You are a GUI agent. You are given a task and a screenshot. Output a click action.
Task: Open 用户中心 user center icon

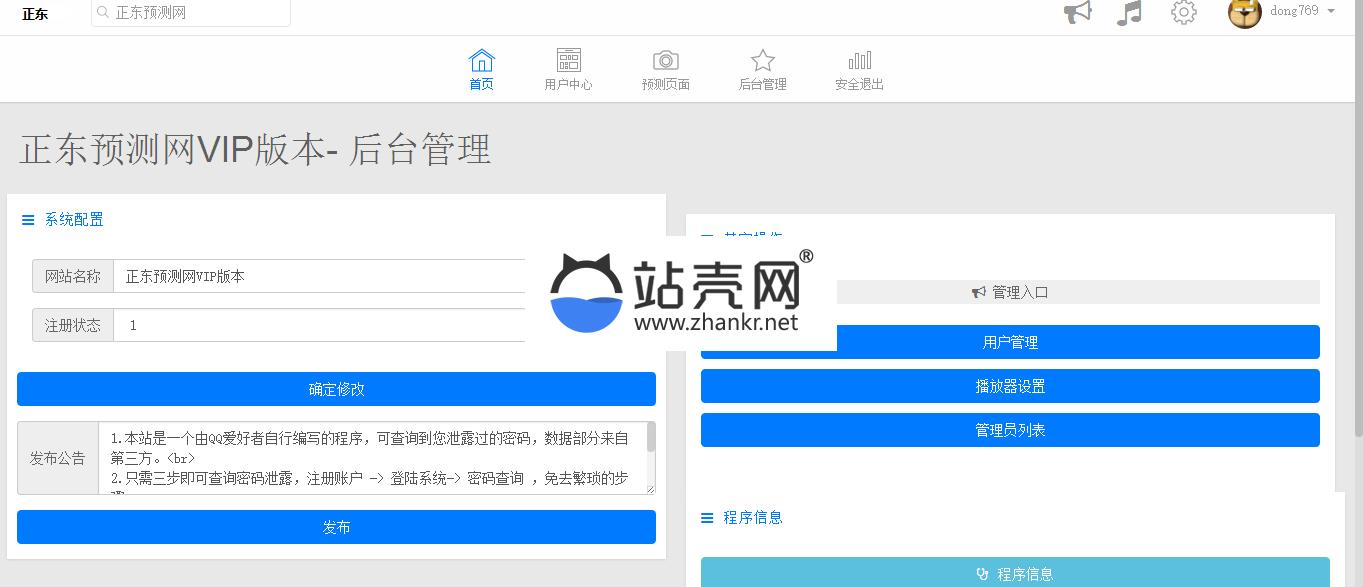coord(568,61)
